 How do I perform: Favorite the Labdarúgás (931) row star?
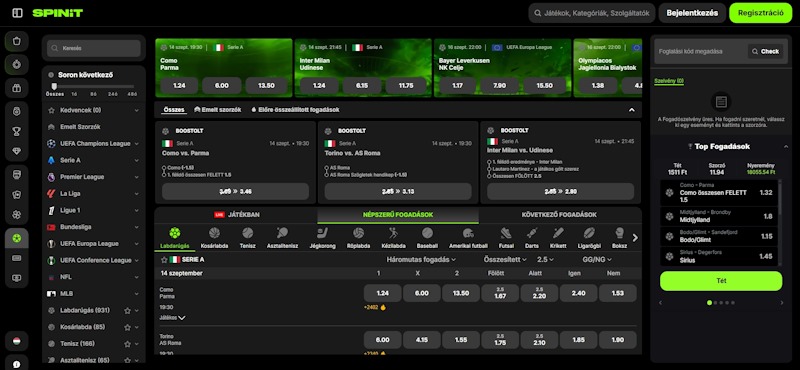(127, 310)
